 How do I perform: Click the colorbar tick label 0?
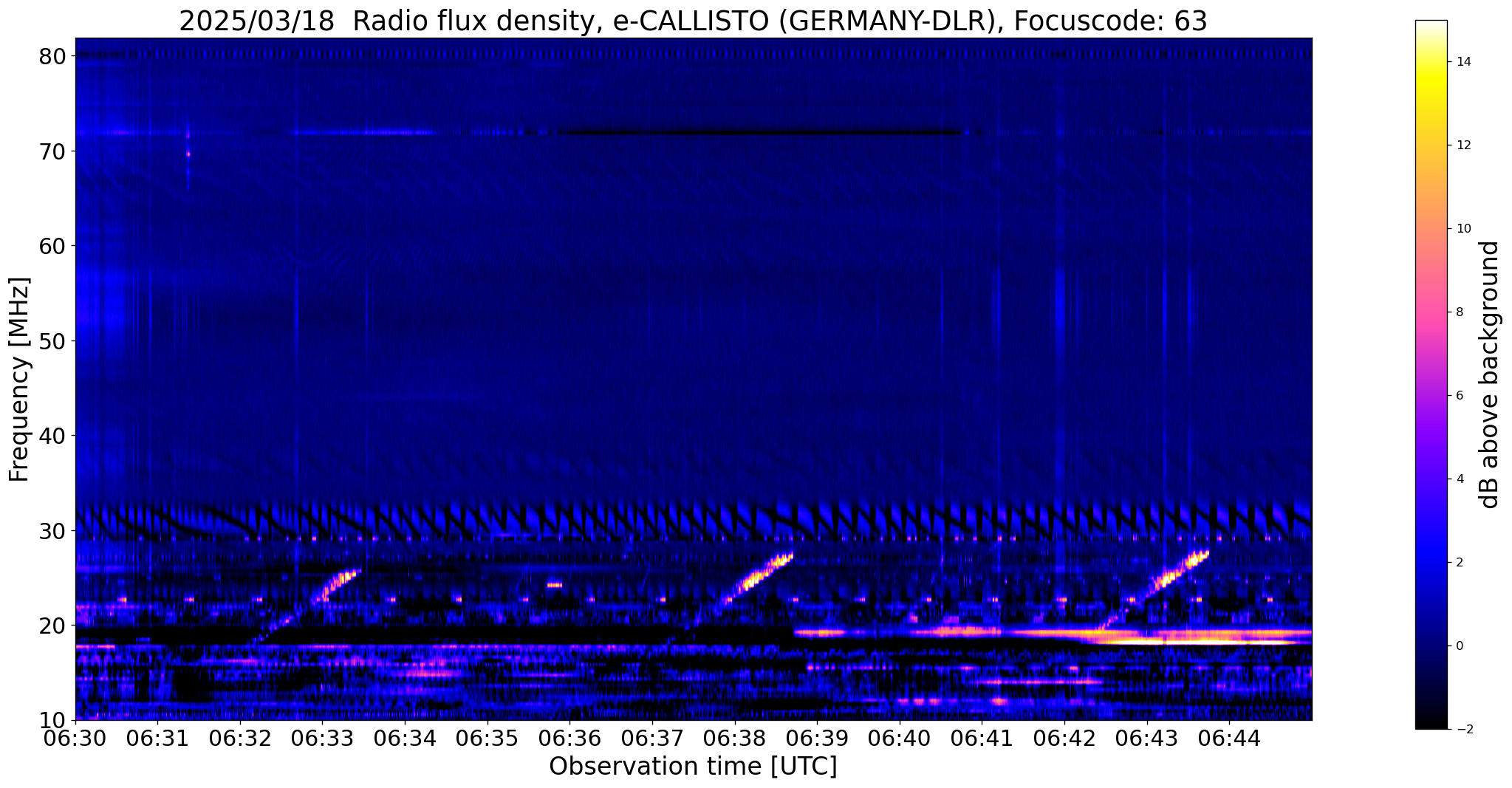click(x=1460, y=646)
